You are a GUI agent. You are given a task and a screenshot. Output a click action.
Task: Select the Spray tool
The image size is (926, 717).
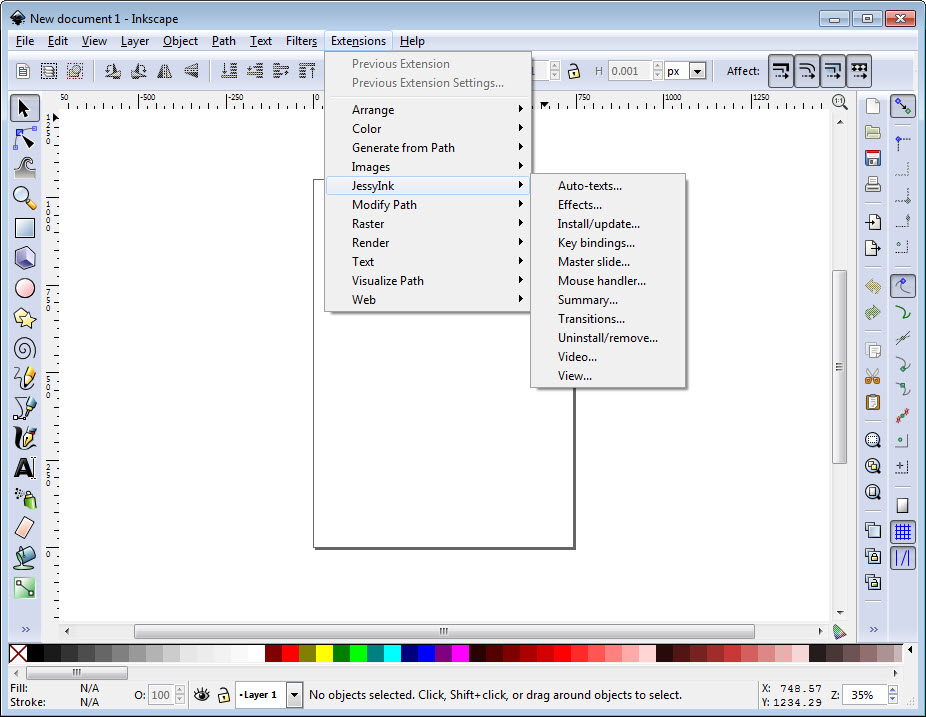point(24,498)
